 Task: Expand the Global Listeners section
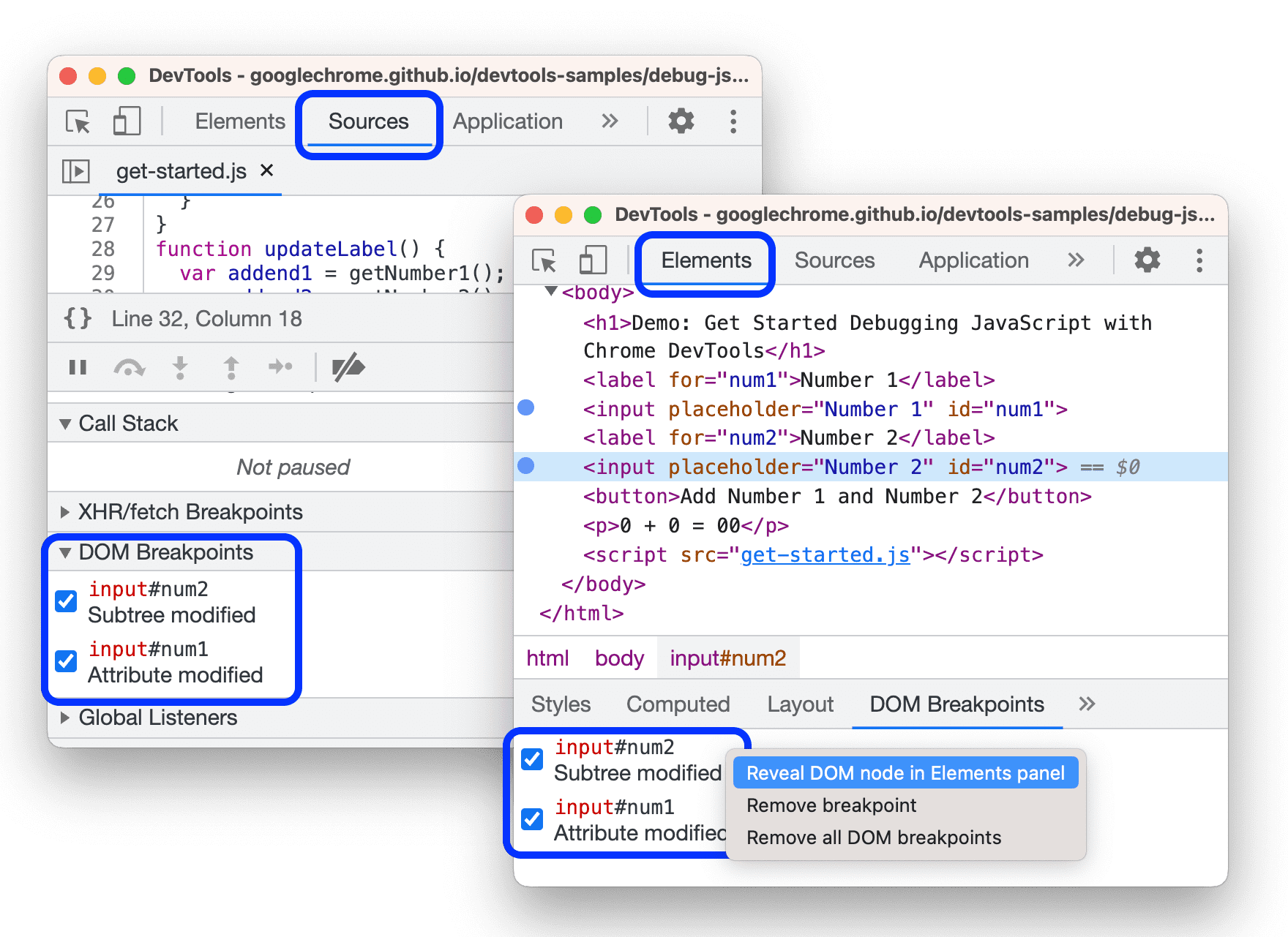pyautogui.click(x=64, y=717)
